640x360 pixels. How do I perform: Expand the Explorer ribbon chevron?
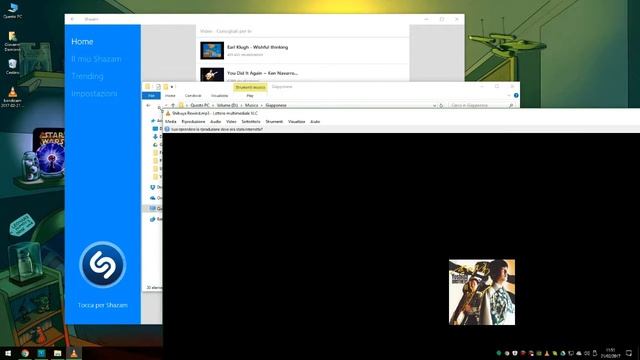509,96
